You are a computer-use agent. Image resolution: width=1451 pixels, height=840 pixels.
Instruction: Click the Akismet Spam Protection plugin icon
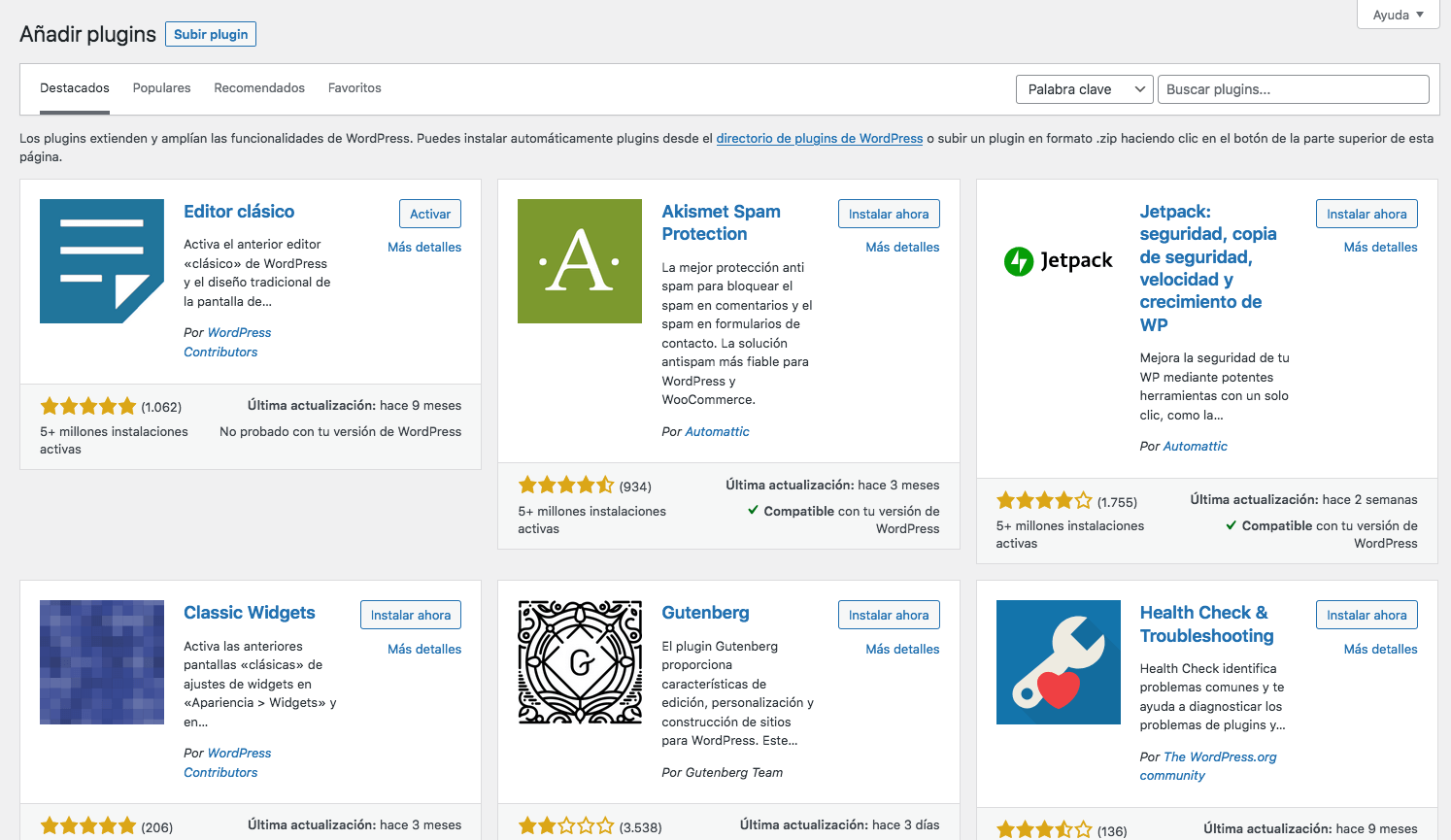point(580,260)
